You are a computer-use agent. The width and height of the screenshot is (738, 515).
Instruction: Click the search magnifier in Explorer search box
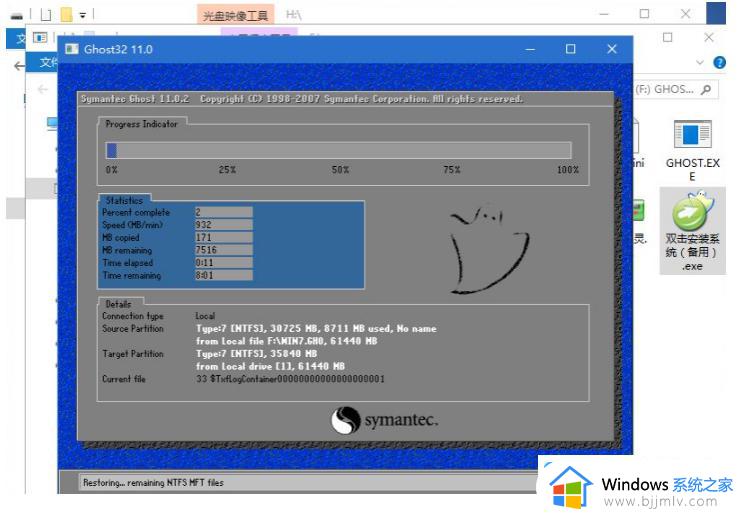[x=706, y=89]
